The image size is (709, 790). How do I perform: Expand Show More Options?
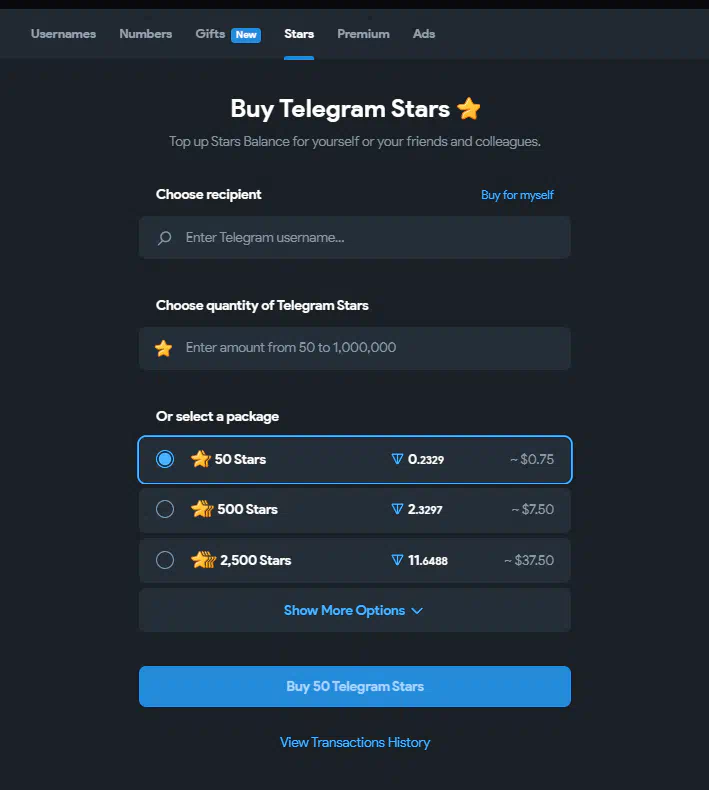click(355, 610)
